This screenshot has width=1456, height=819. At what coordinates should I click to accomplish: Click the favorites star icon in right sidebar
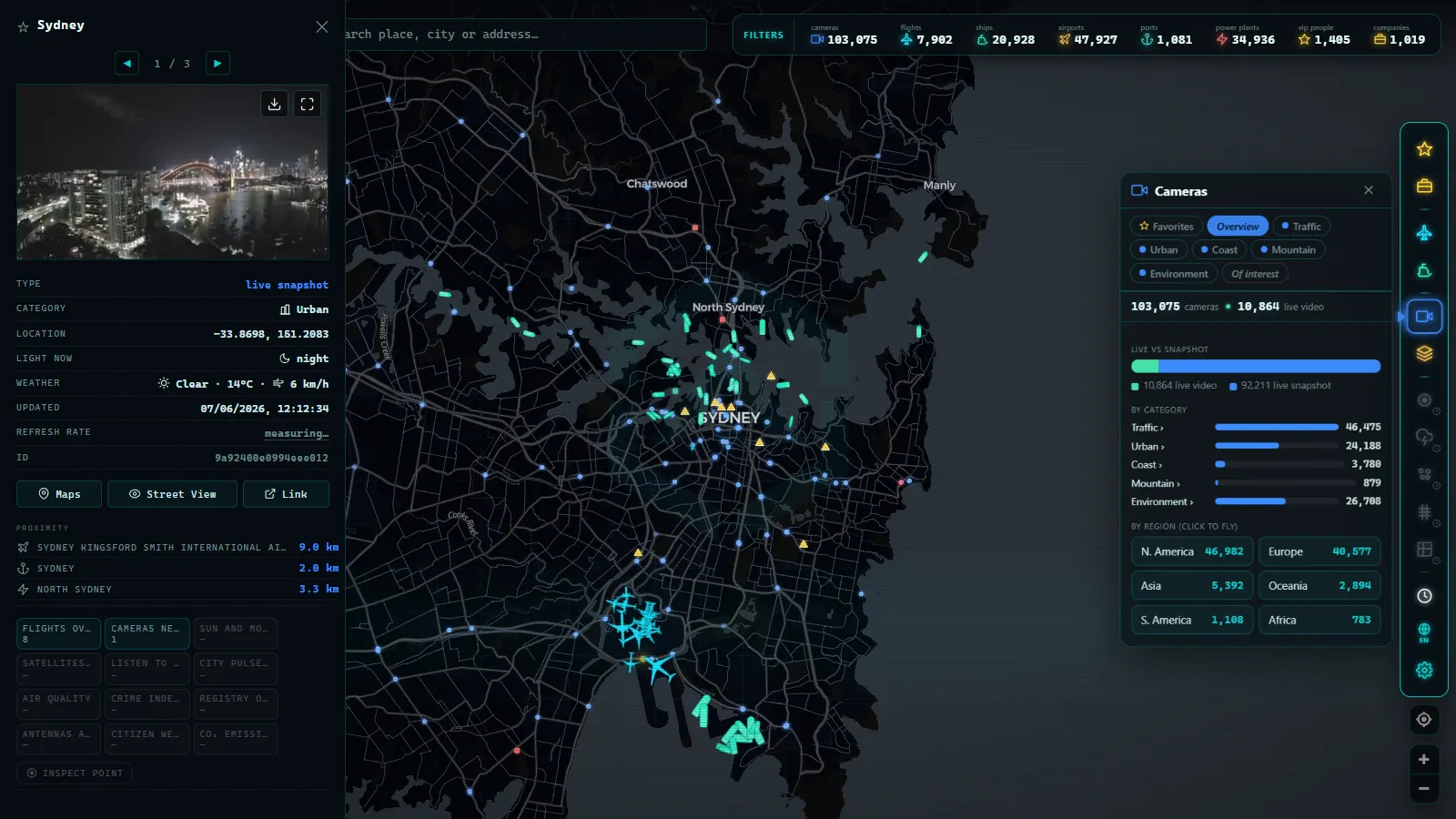click(1424, 149)
